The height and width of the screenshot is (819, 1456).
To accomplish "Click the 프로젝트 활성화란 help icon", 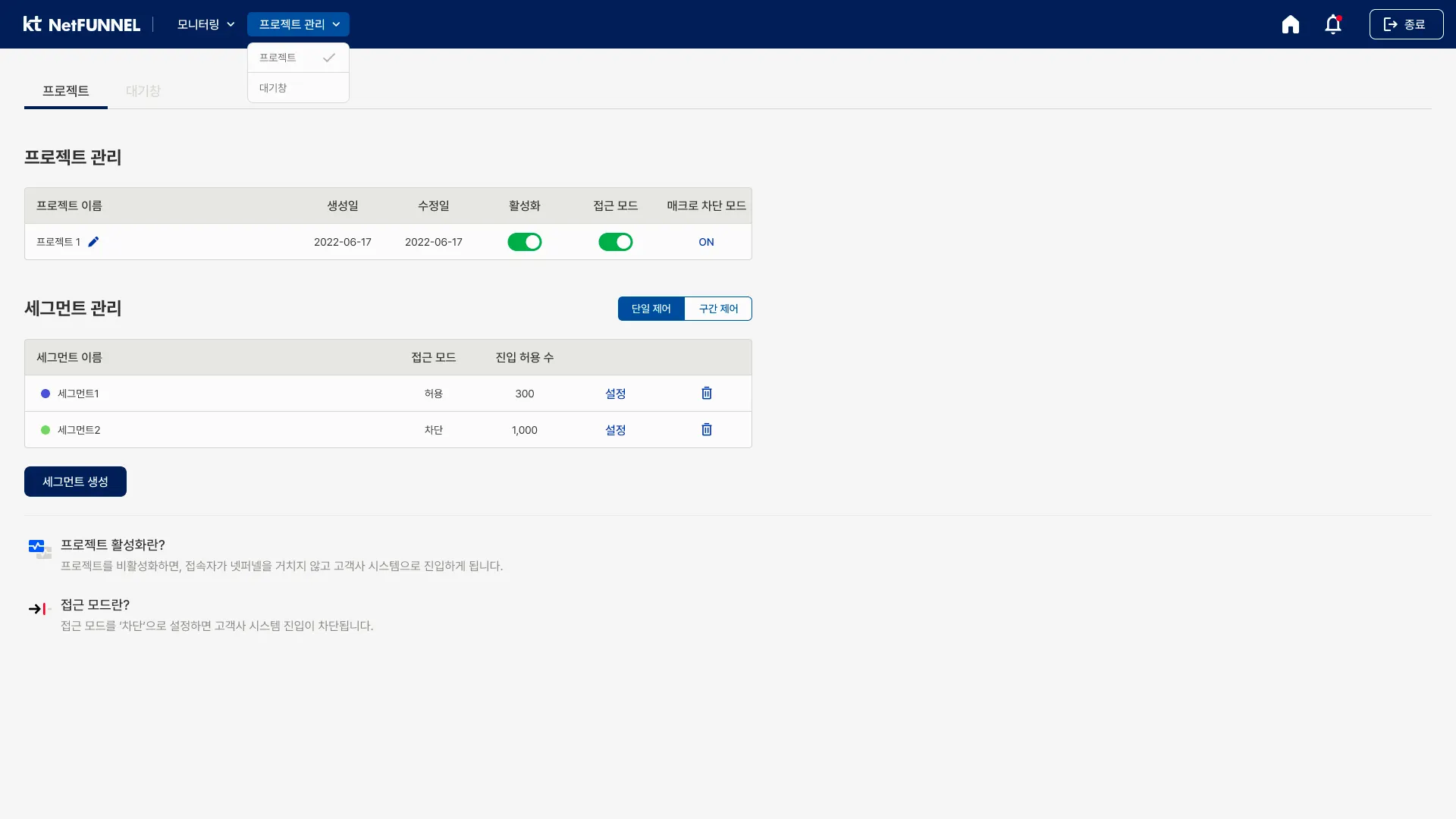I will (x=39, y=548).
